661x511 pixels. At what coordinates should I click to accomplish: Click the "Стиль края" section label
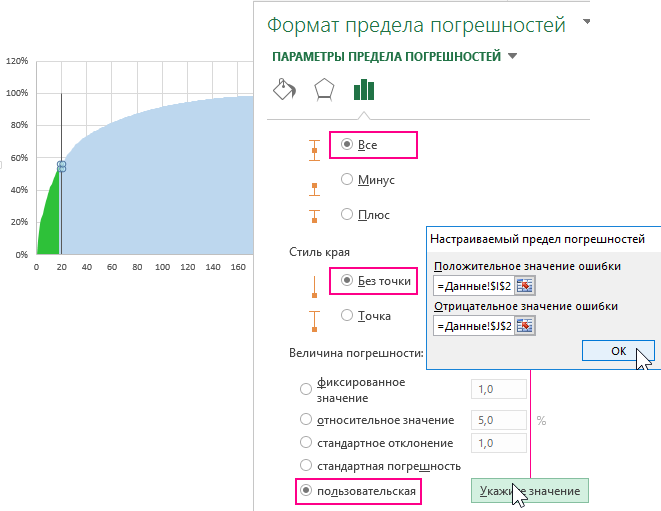tap(319, 252)
